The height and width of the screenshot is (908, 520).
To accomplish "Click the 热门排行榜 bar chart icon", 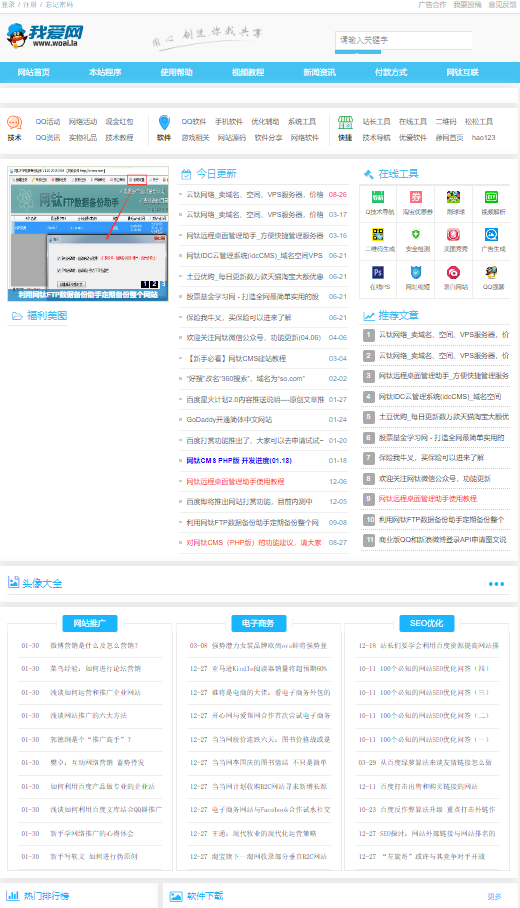I will pos(13,895).
